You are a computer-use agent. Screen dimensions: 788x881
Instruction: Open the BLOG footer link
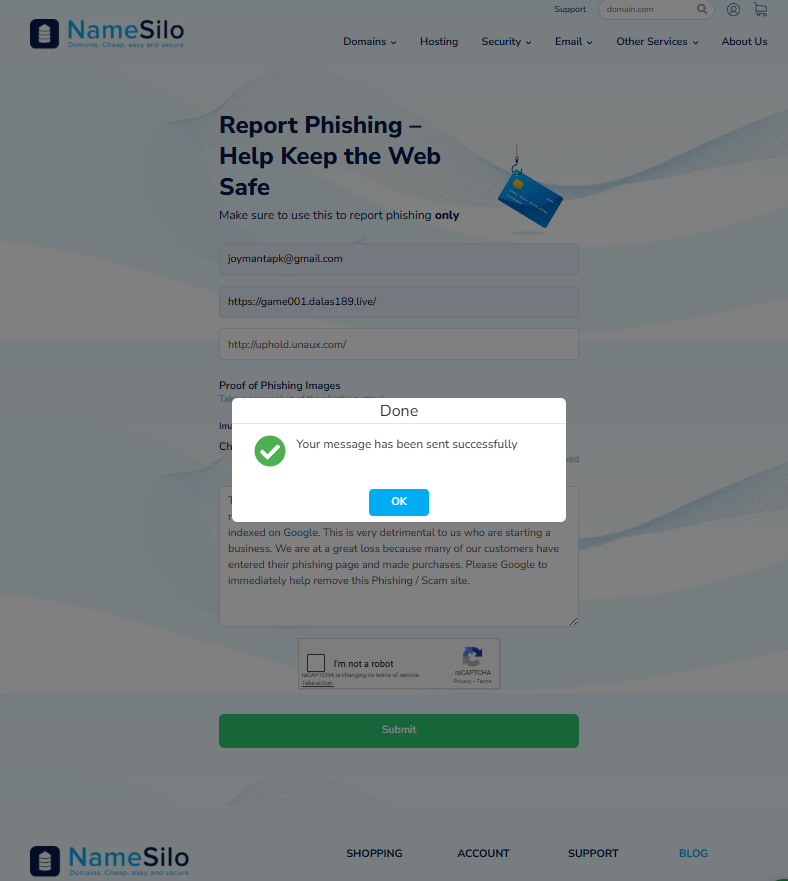click(x=693, y=853)
